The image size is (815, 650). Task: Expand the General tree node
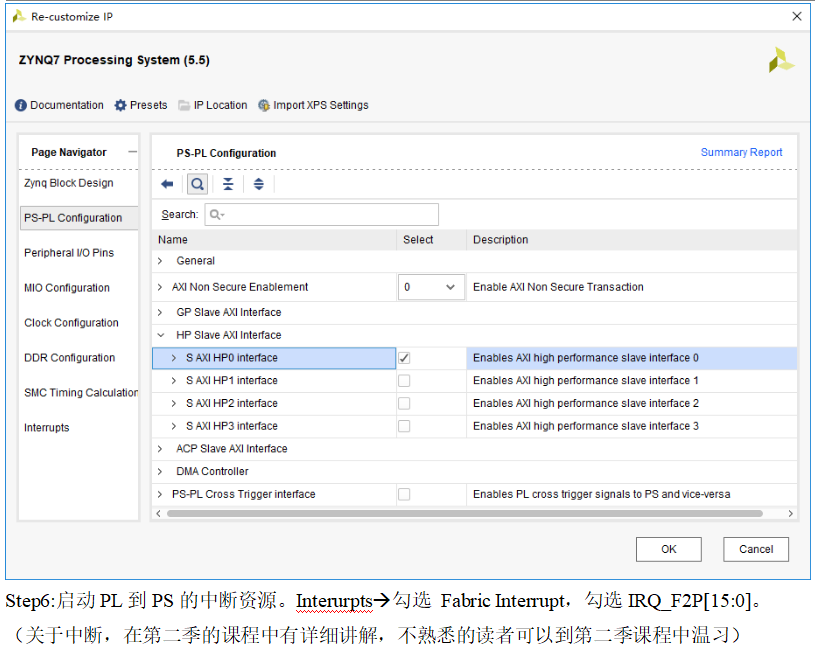(x=160, y=261)
